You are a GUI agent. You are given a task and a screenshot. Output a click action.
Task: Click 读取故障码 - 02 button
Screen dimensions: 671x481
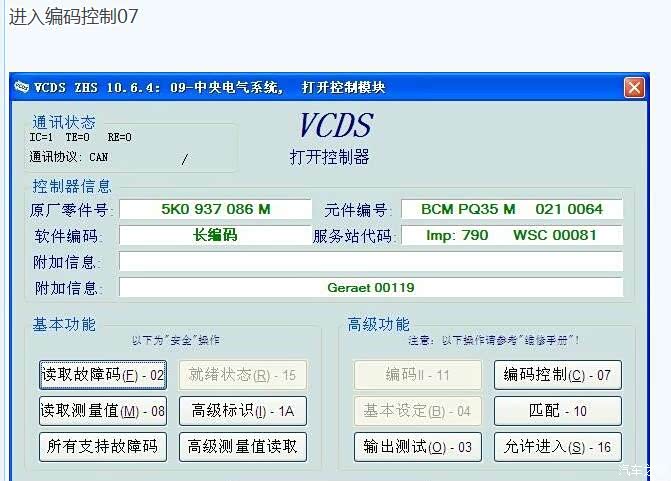pyautogui.click(x=103, y=375)
